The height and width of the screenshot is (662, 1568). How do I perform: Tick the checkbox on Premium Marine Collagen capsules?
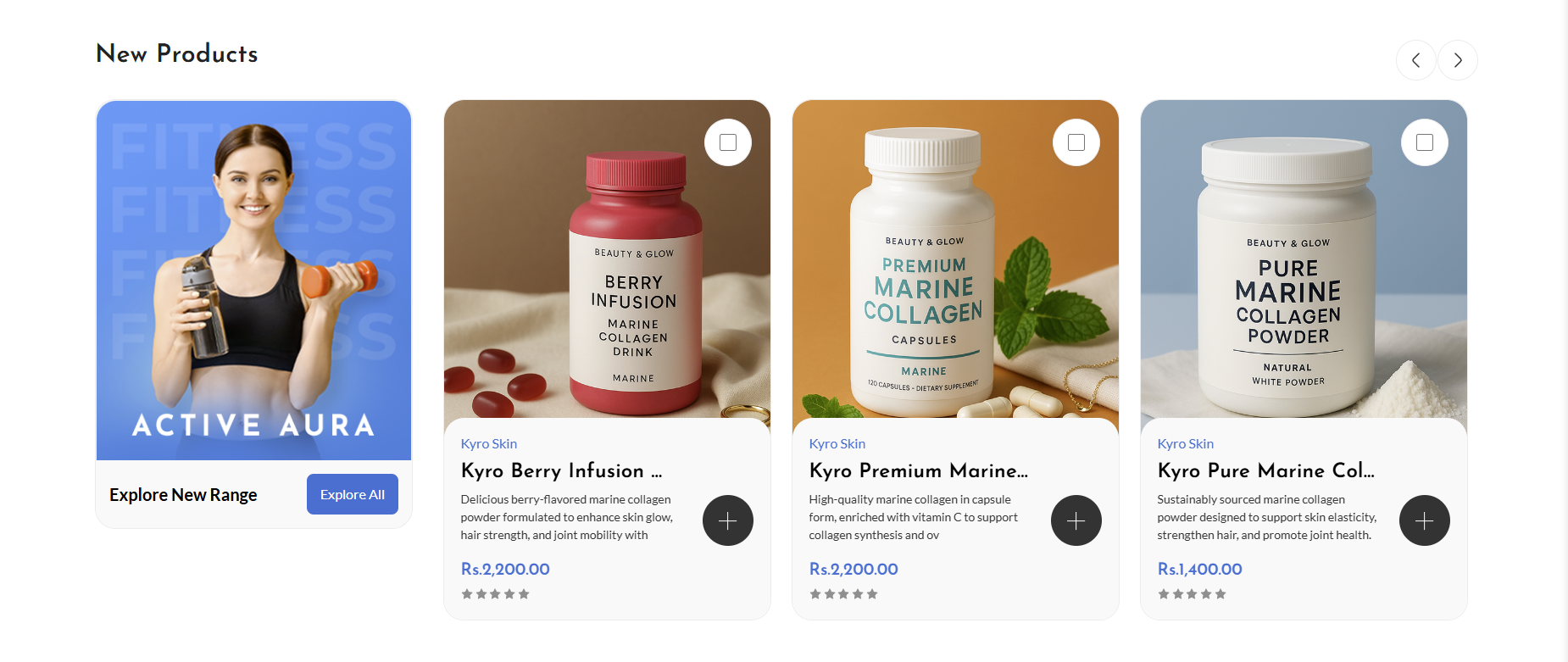coord(1076,142)
